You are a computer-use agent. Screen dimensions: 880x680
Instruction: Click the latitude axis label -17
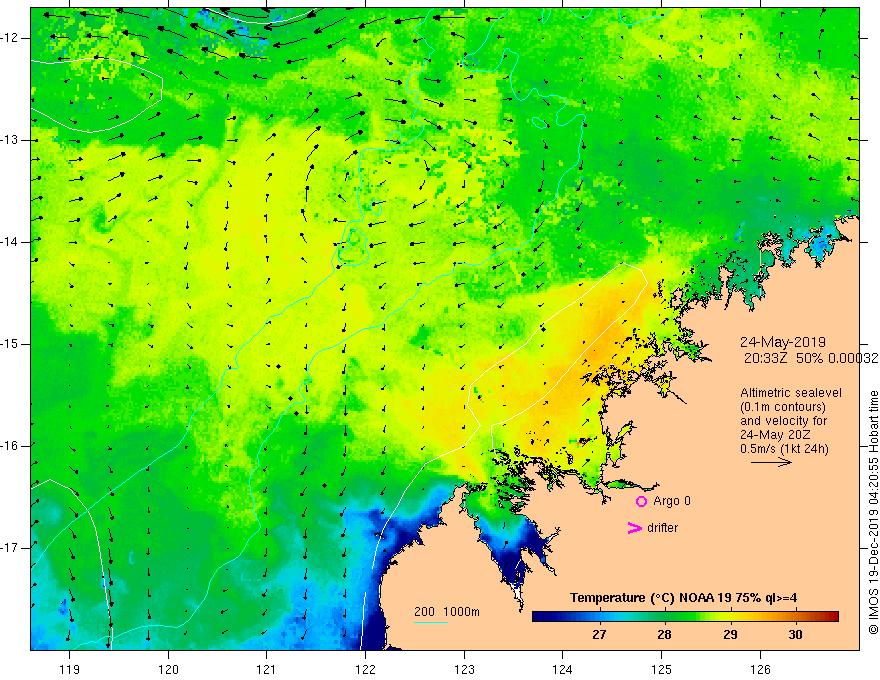(x=10, y=548)
